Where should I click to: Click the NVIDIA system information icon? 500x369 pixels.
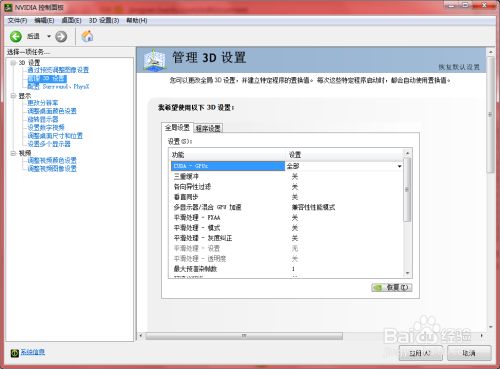[x=14, y=353]
